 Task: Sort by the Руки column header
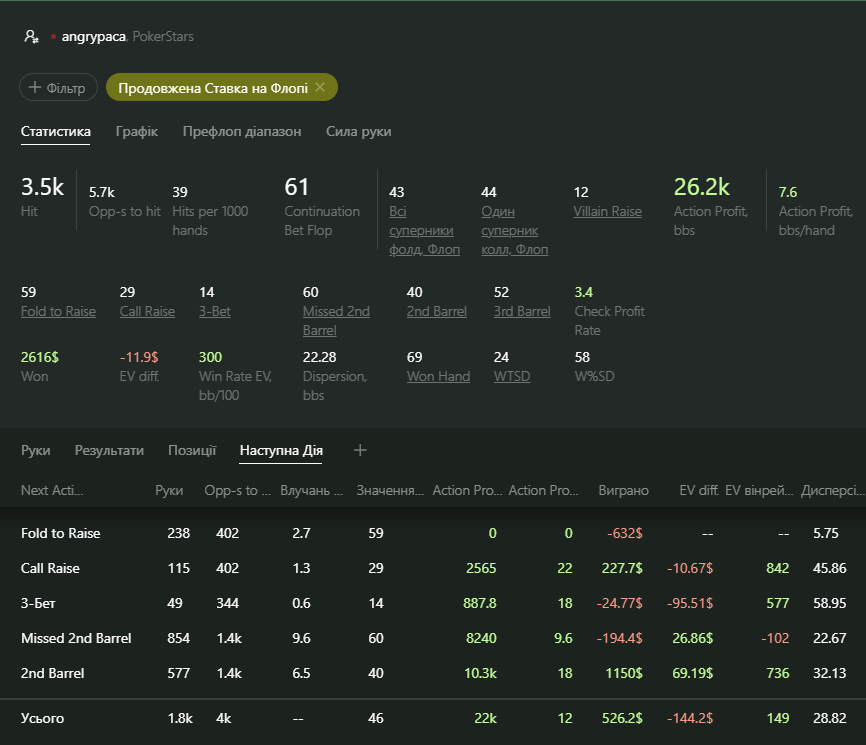(169, 490)
